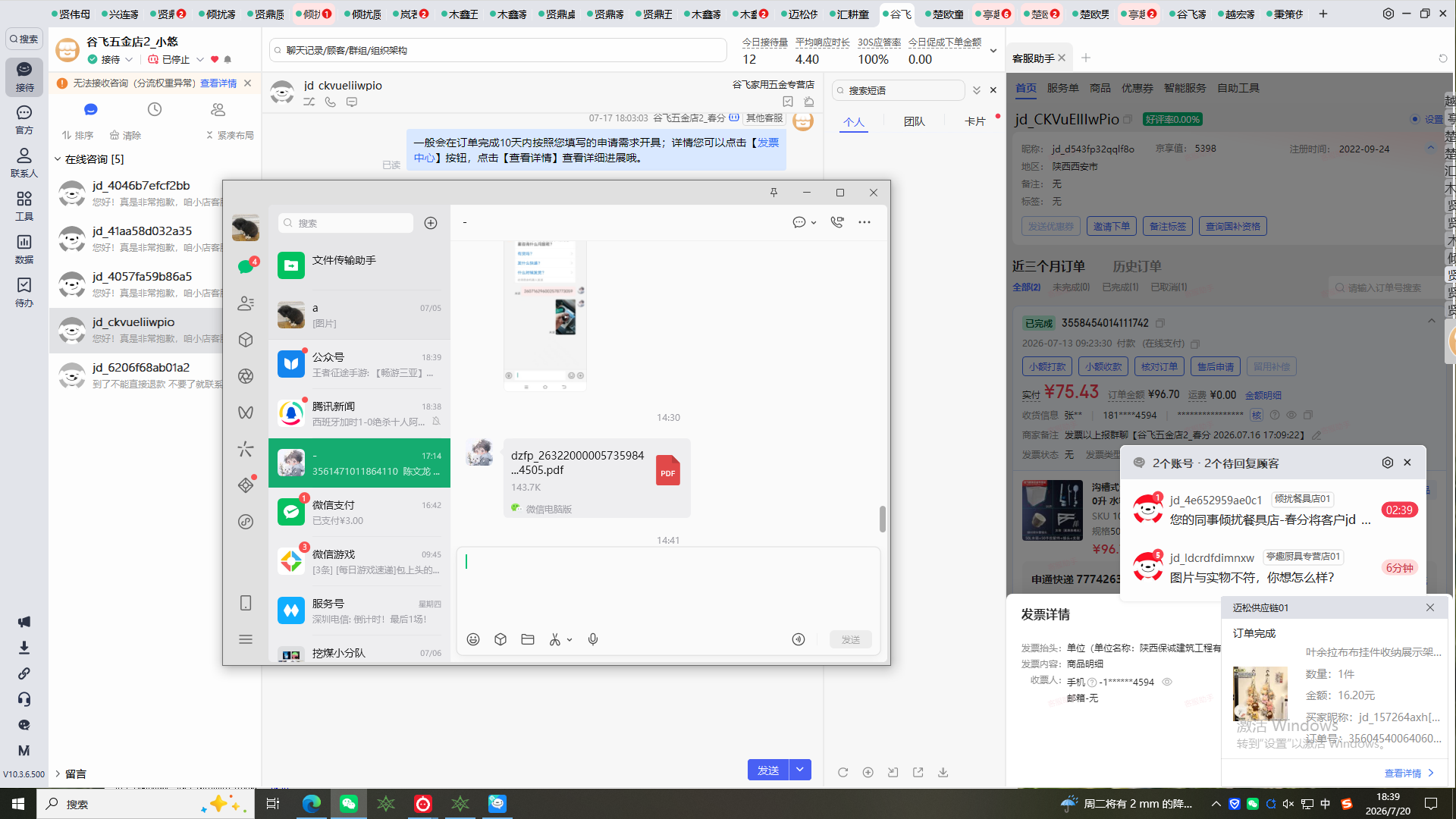This screenshot has width=1456, height=819.
Task: Open 查看详情 link in warning banner
Action: coord(218,83)
